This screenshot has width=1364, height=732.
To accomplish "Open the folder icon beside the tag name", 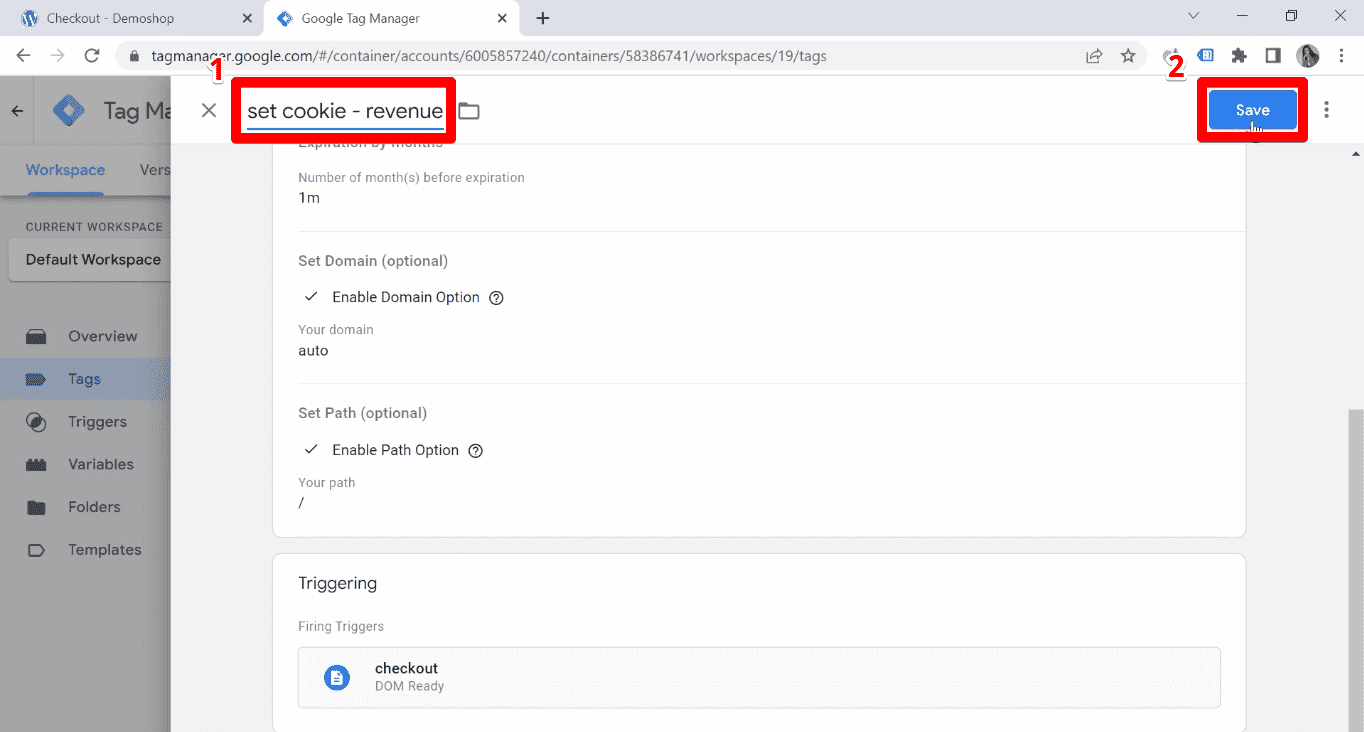I will point(469,111).
